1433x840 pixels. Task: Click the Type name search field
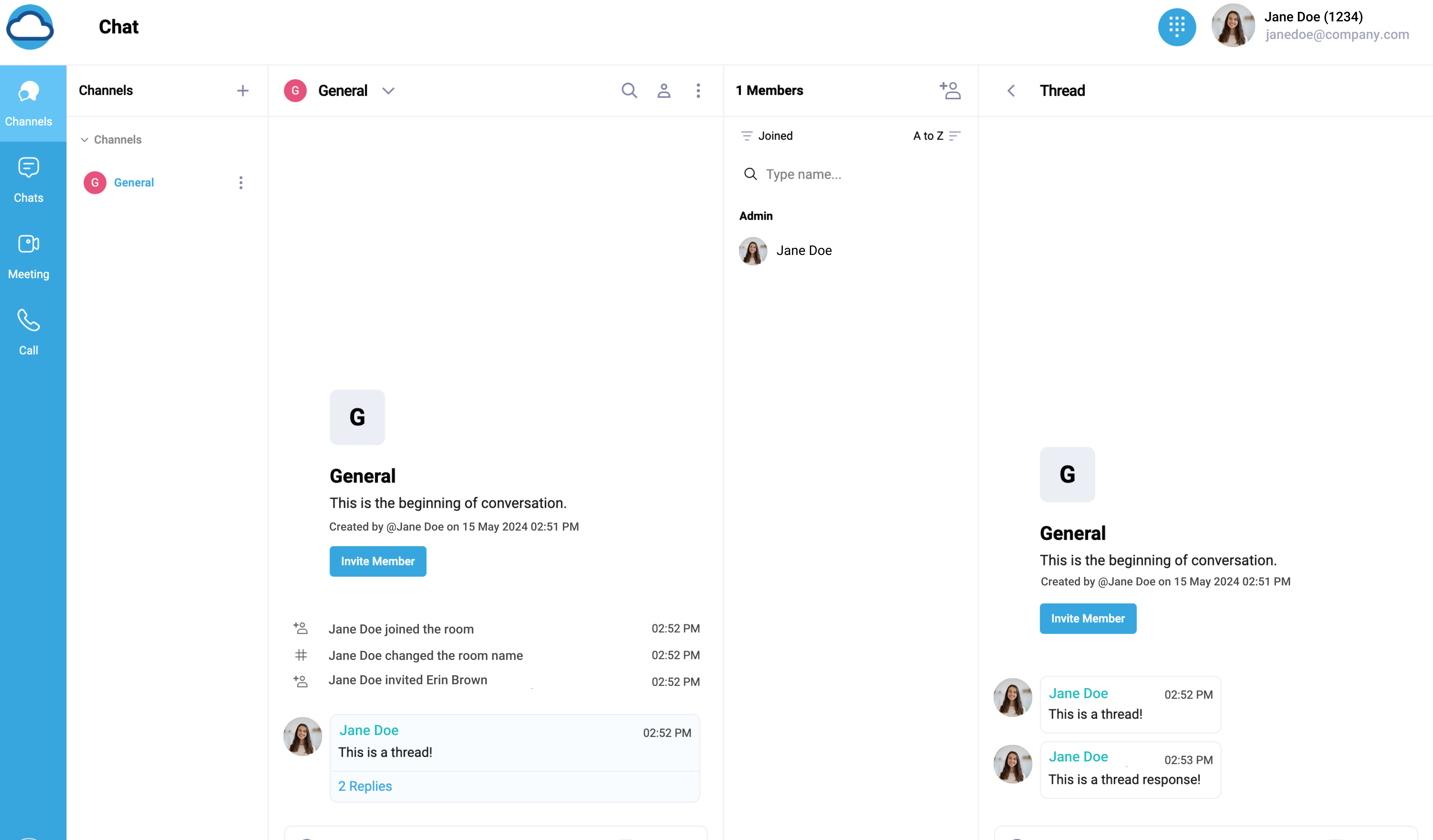(853, 174)
